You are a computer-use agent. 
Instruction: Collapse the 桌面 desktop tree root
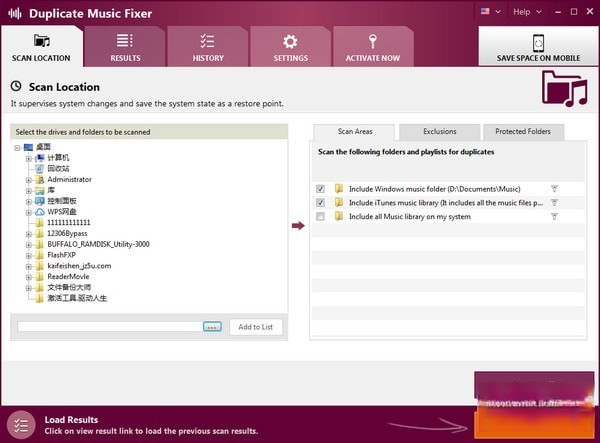coord(17,147)
